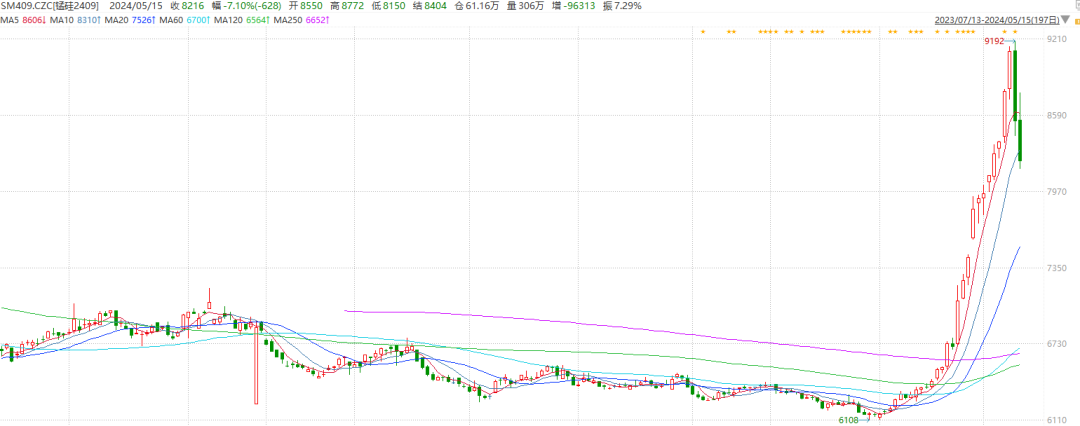Click the 6108 lowest price marker
This screenshot has width=1080, height=426.
(848, 419)
